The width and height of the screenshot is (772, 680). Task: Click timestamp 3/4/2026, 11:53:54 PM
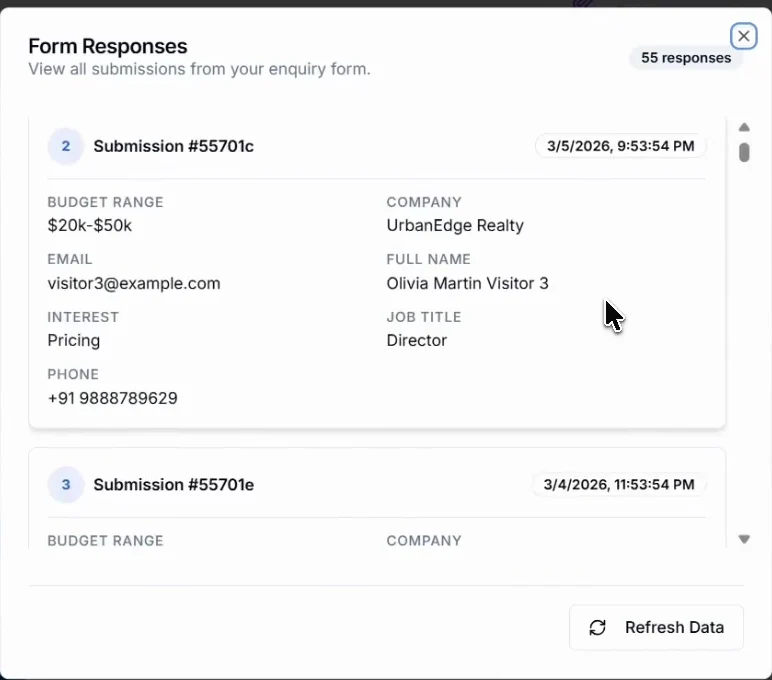click(x=619, y=485)
